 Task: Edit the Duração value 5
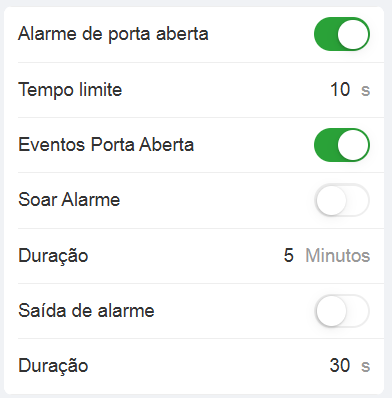(x=289, y=256)
